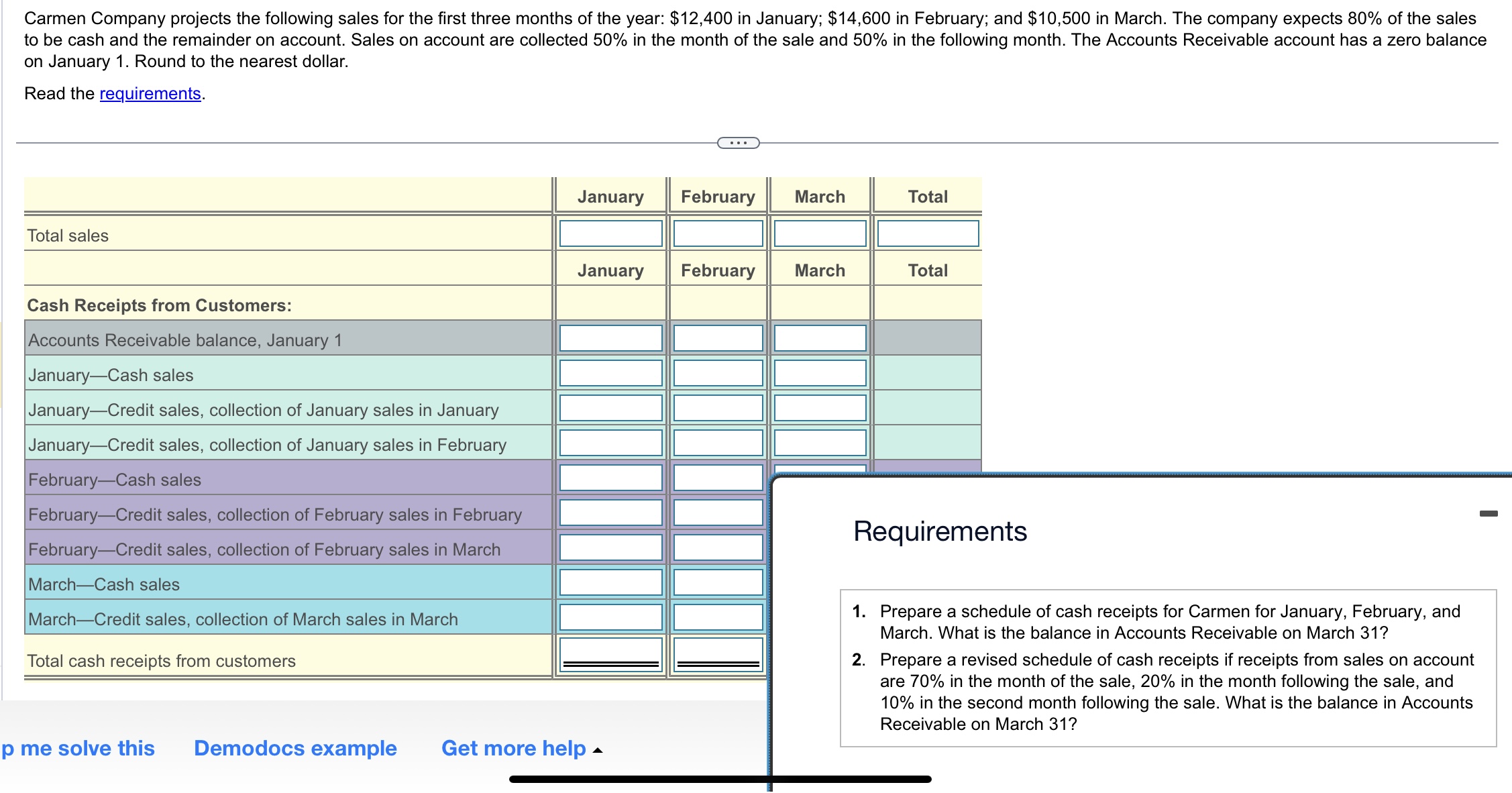Click Total sales Total input field
The width and height of the screenshot is (1512, 793).
pos(928,233)
